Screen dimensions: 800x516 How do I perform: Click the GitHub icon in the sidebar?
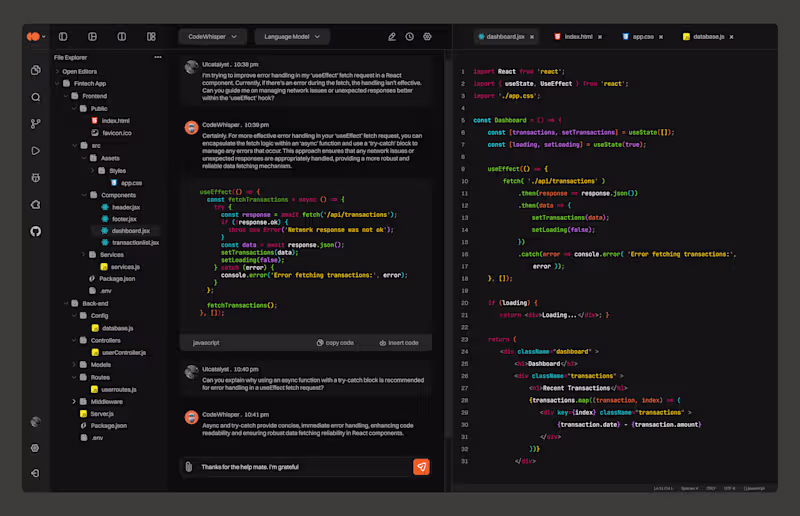pos(36,231)
